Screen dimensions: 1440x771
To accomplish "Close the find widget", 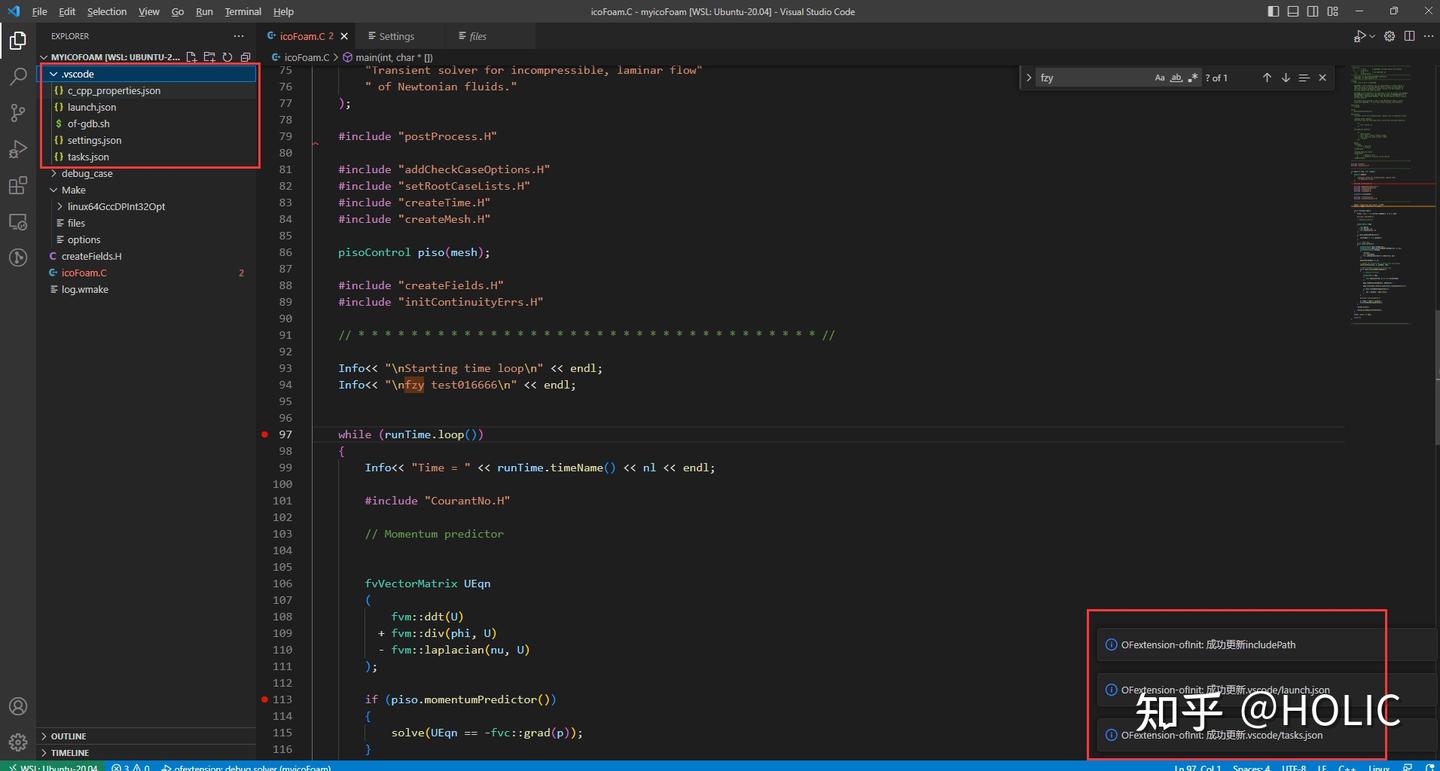I will (x=1323, y=77).
